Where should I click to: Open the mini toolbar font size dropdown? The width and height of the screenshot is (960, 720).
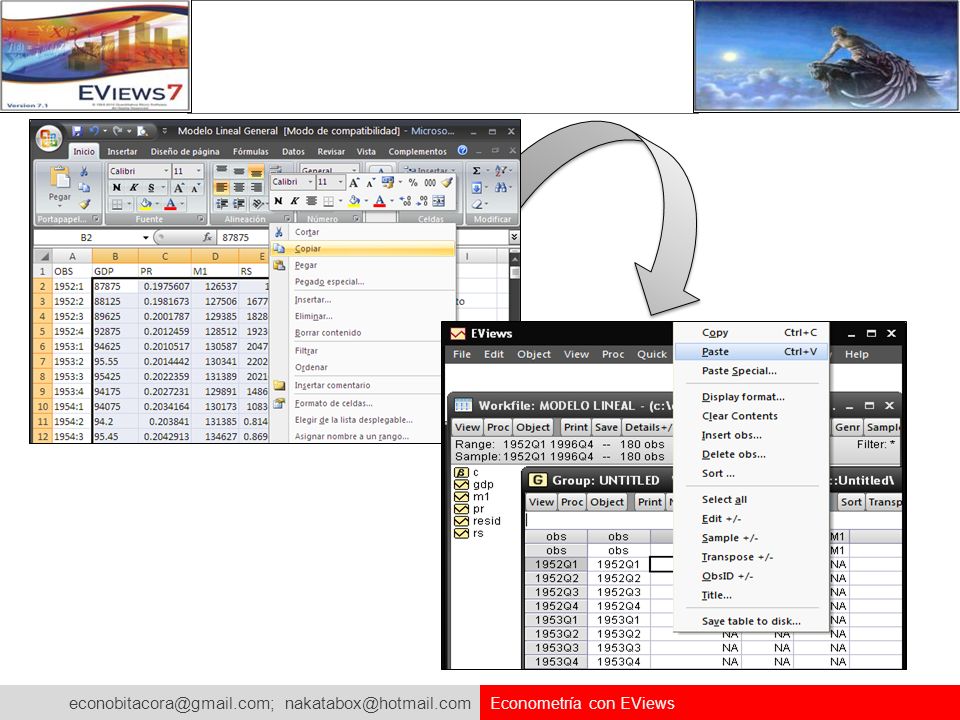tap(340, 182)
